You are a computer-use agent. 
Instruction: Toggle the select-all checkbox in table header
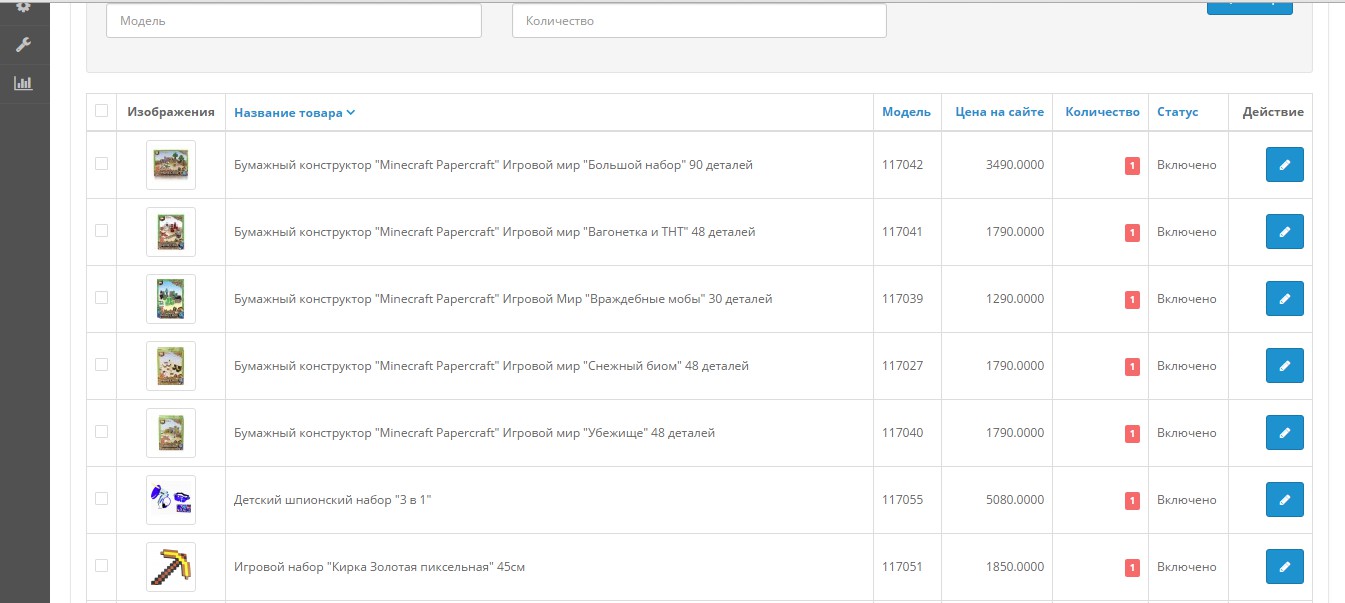point(101,111)
